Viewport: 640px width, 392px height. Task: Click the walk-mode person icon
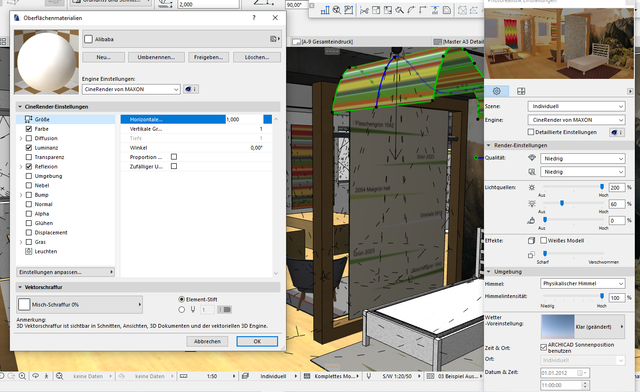pos(46,376)
